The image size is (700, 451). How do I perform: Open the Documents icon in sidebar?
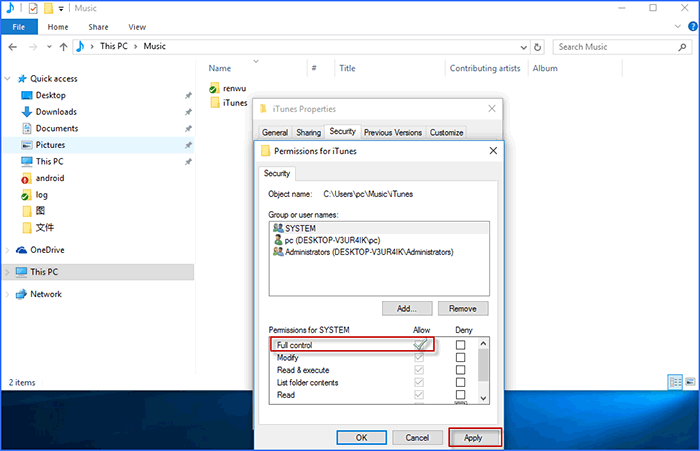point(27,128)
